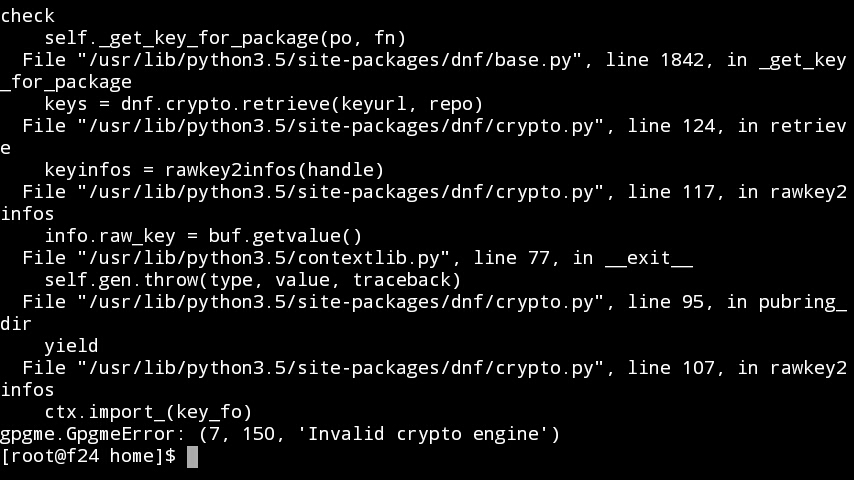Viewport: 854px width, 480px height.
Task: Click the rawkey2infos(handle) call
Action: (274, 170)
